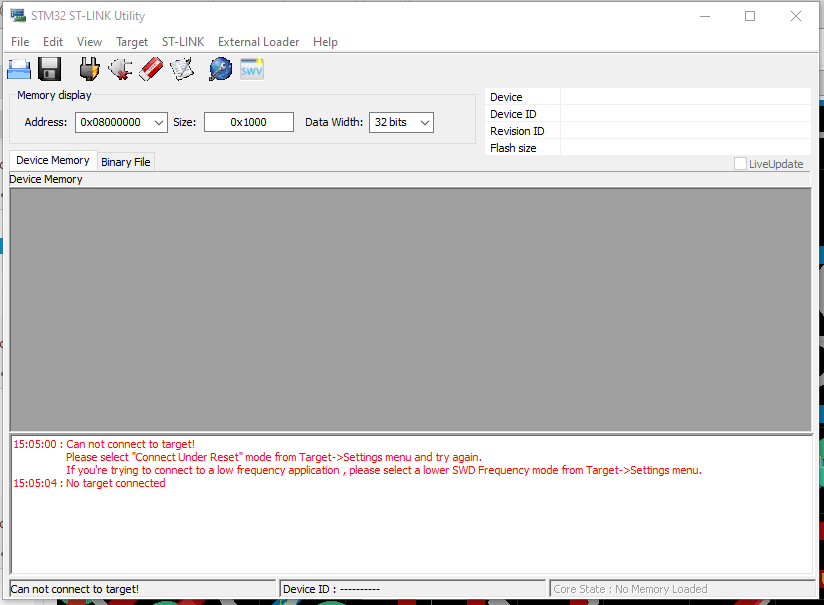Viewport: 824px width, 605px height.
Task: Minimize the ST-LINK Utility window
Action: pos(705,16)
